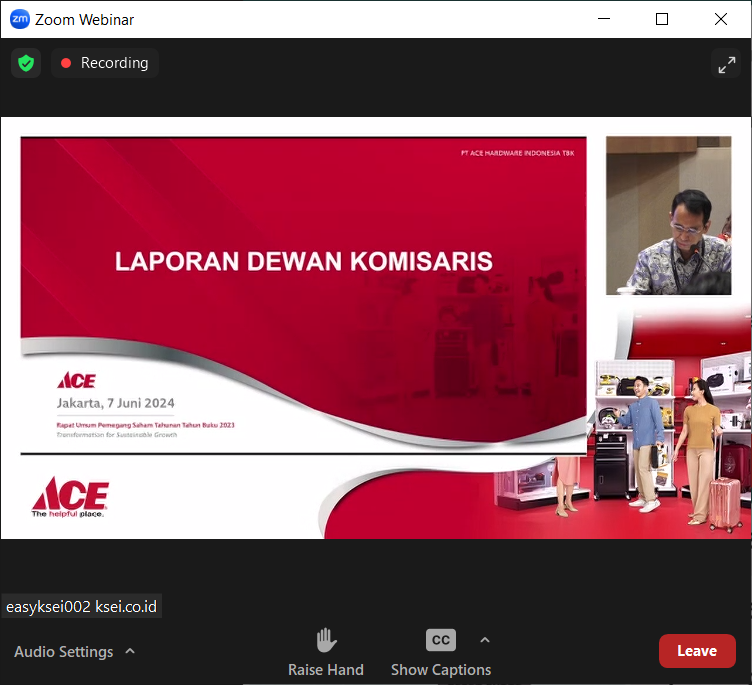This screenshot has height=685, width=752.
Task: Click the Laporan Dewan Komisaris slide title
Action: point(304,262)
